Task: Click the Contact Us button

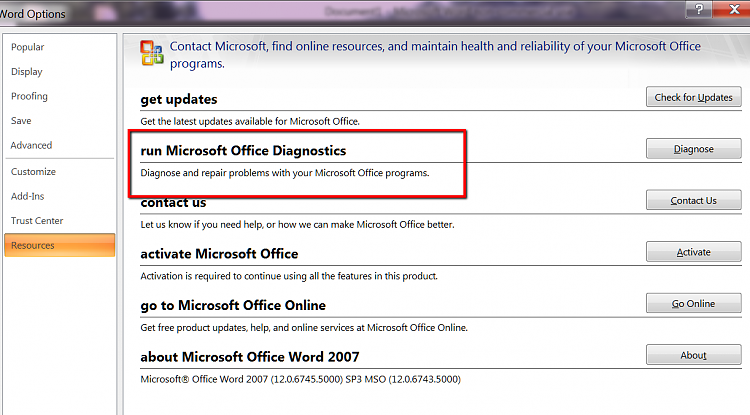Action: 694,200
